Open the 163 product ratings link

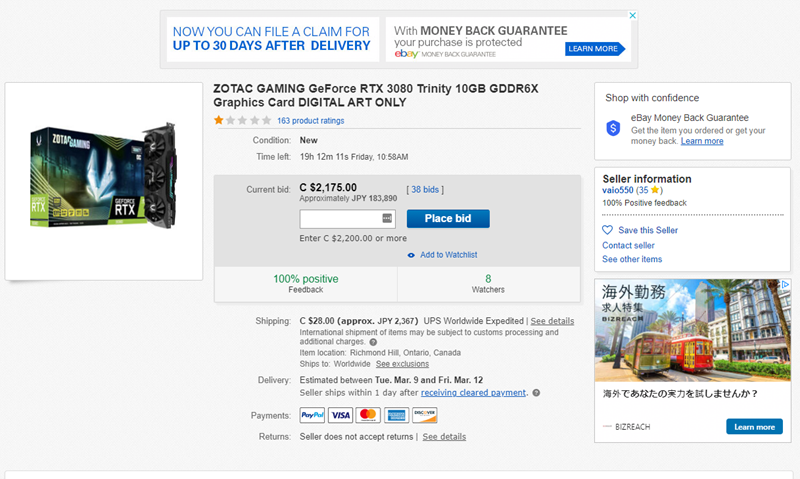(x=311, y=121)
